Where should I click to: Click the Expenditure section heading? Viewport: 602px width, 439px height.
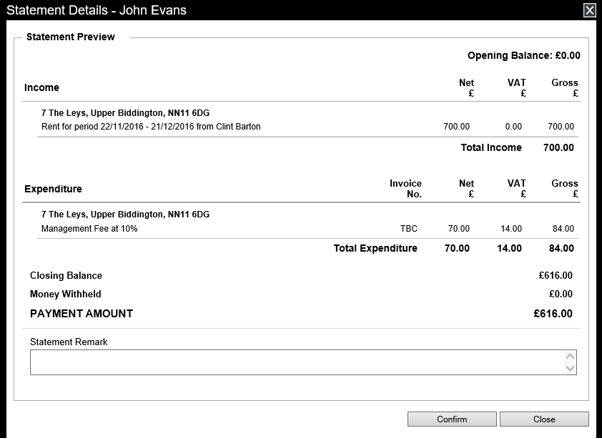(53, 189)
